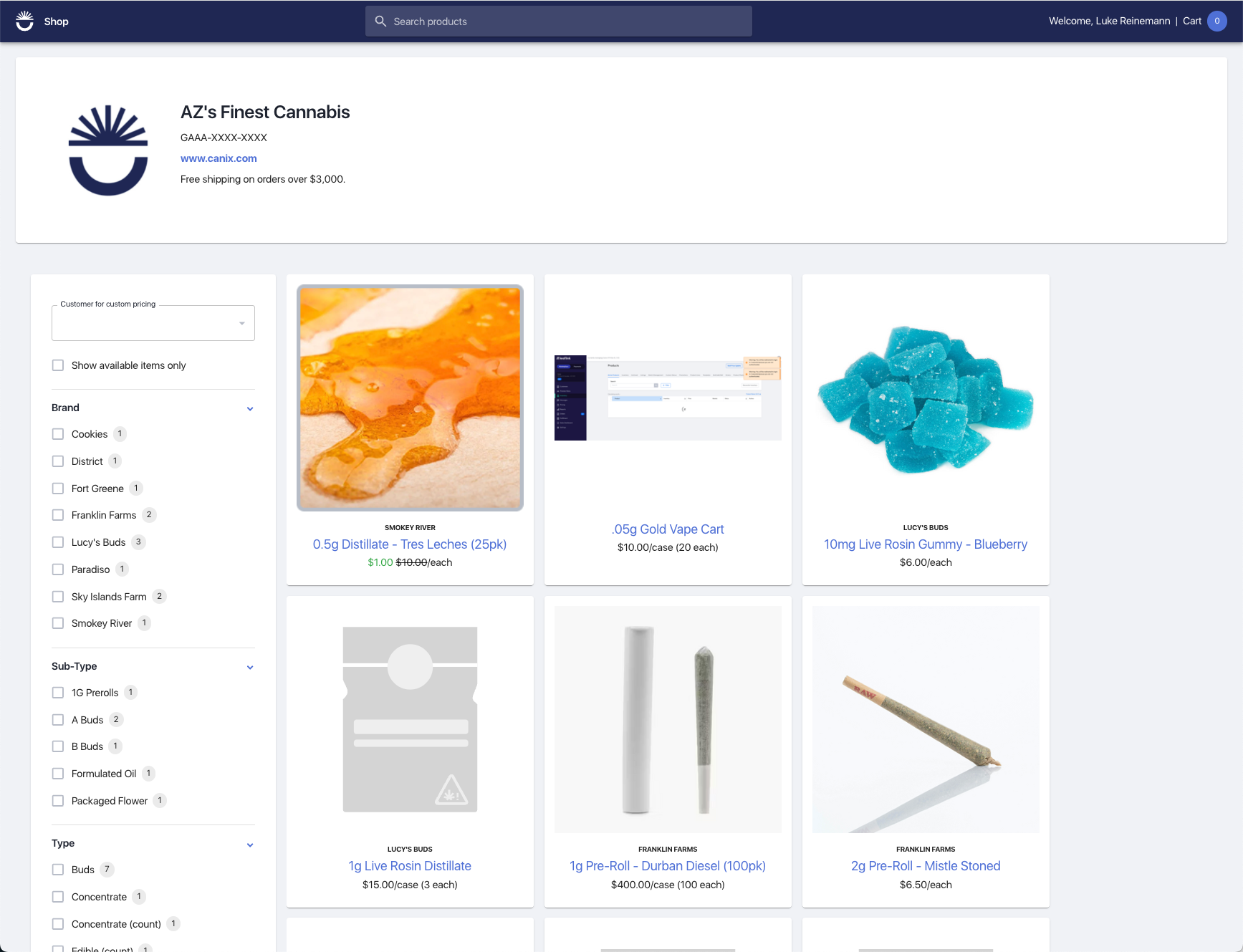Open the Cart link

point(1191,21)
